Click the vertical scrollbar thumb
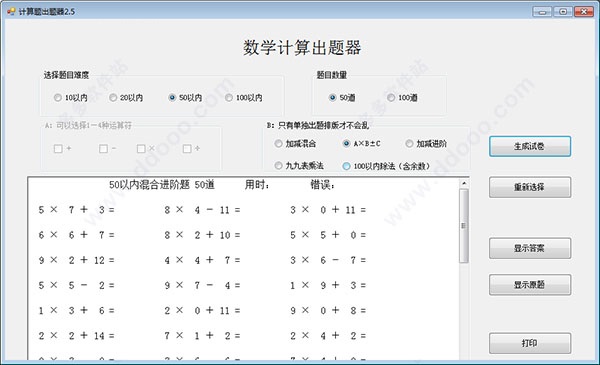Image resolution: width=600 pixels, height=365 pixels. coord(464,226)
